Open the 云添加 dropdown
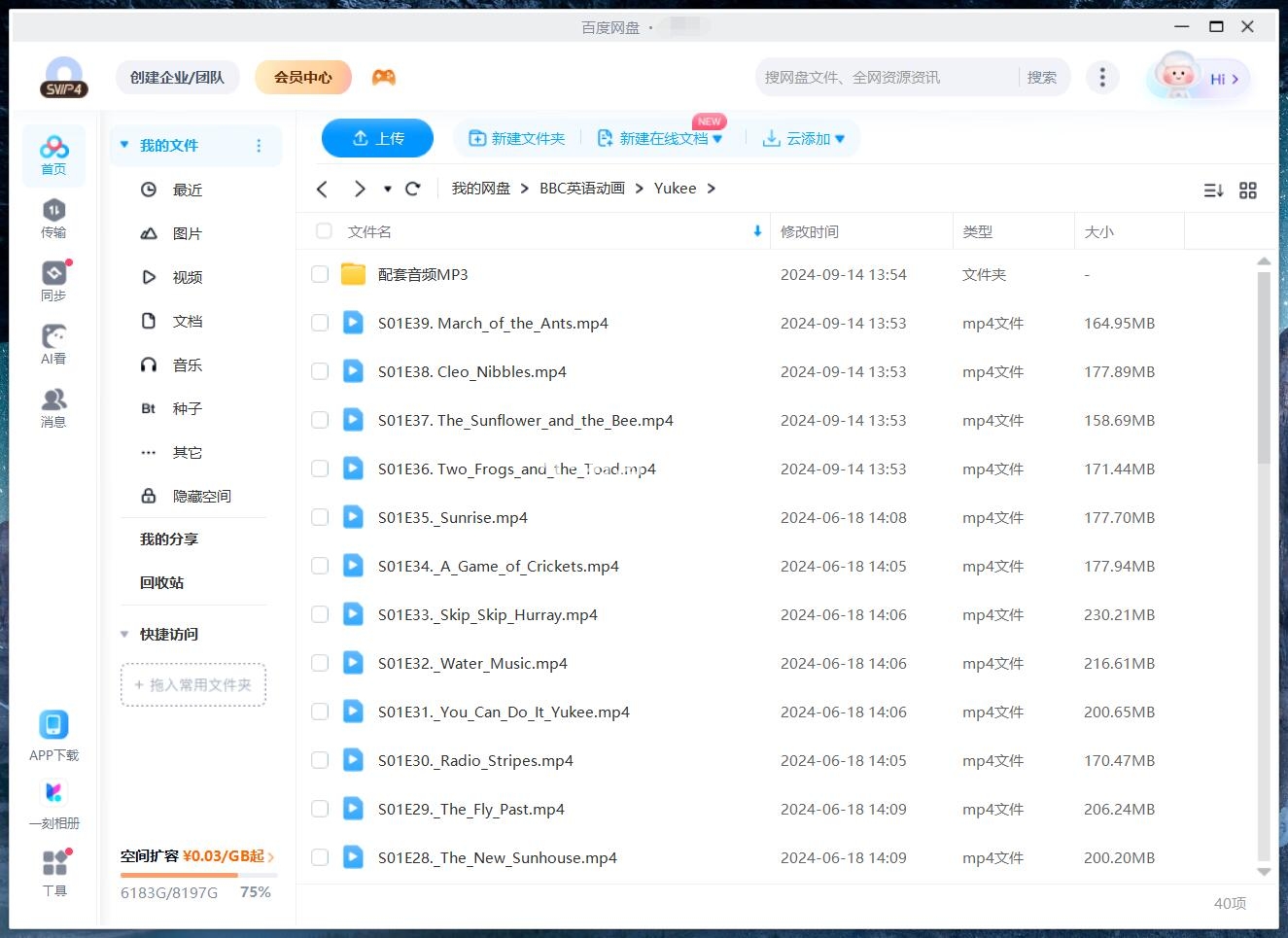1288x938 pixels. [804, 138]
